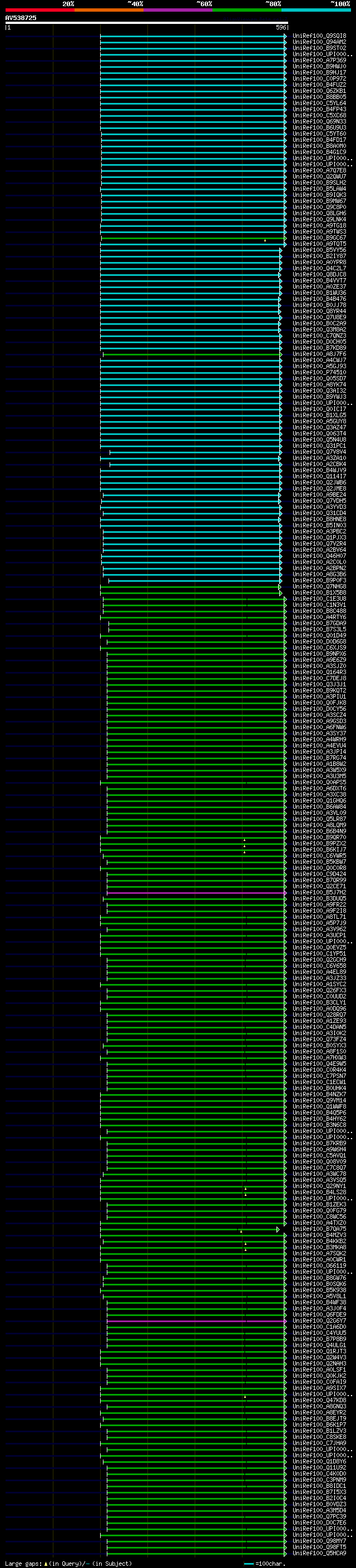Click the cyan ~100% legend segment

point(317,10)
